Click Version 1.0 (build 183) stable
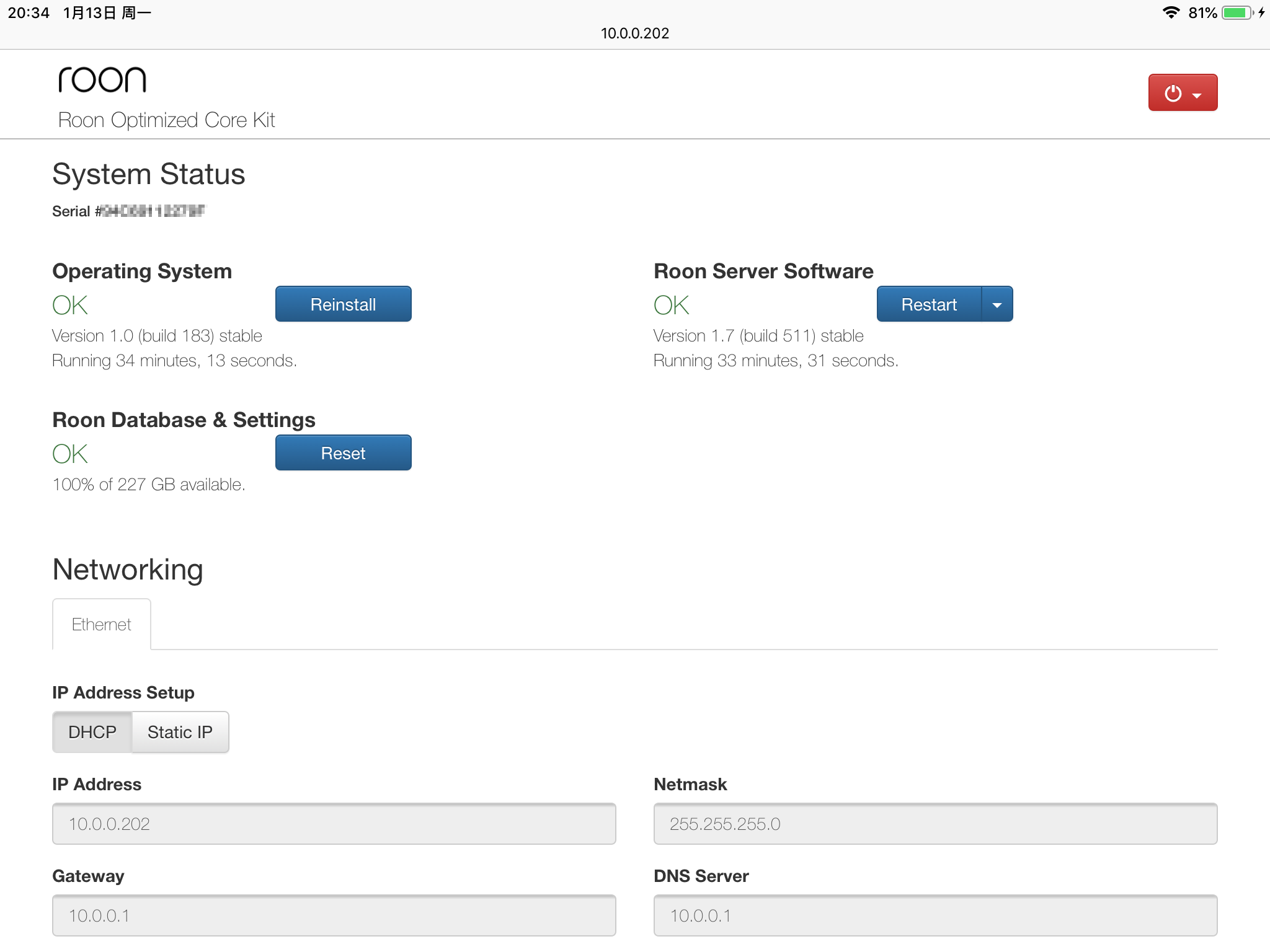Image resolution: width=1270 pixels, height=952 pixels. pos(157,336)
